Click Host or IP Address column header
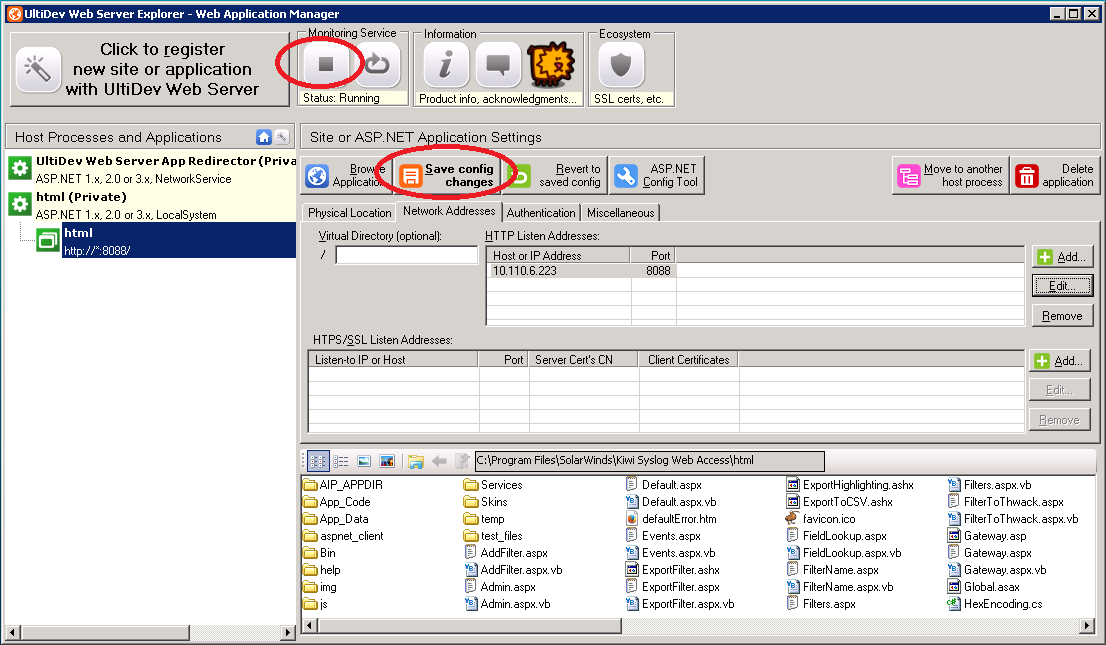The width and height of the screenshot is (1106, 645). point(558,255)
